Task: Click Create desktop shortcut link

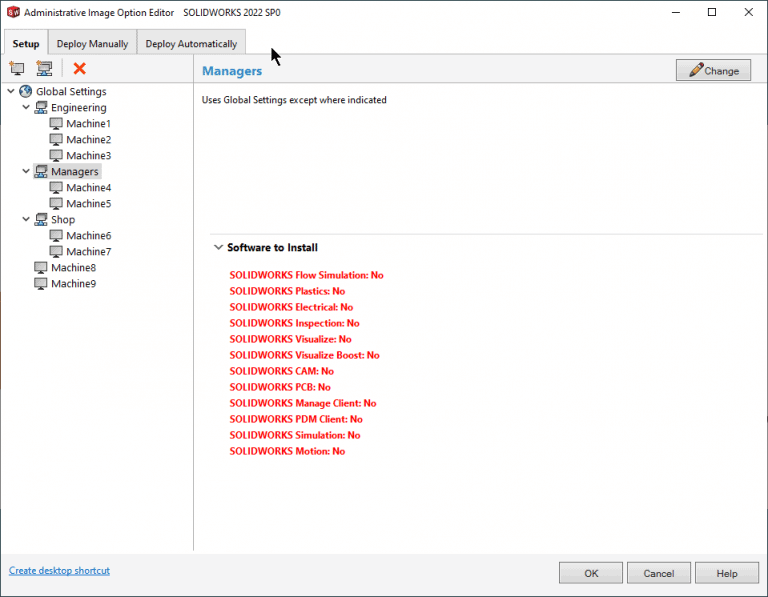Action: pyautogui.click(x=59, y=571)
